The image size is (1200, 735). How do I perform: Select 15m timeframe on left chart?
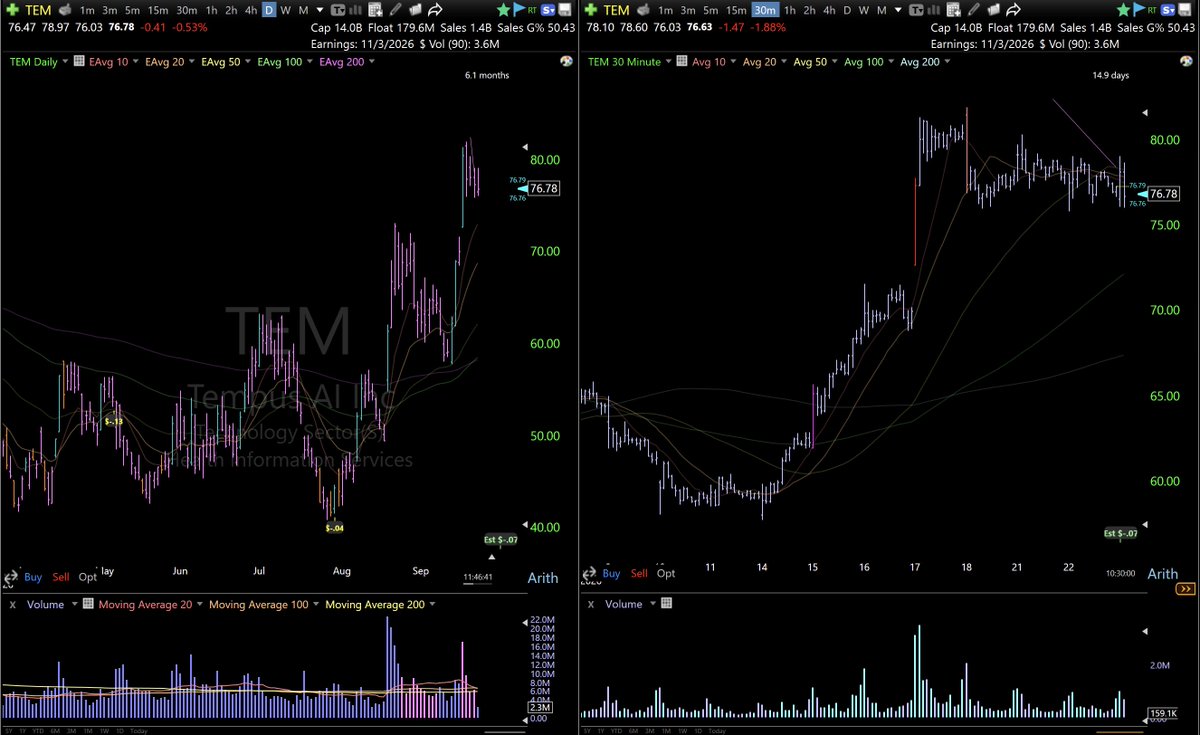(x=158, y=10)
